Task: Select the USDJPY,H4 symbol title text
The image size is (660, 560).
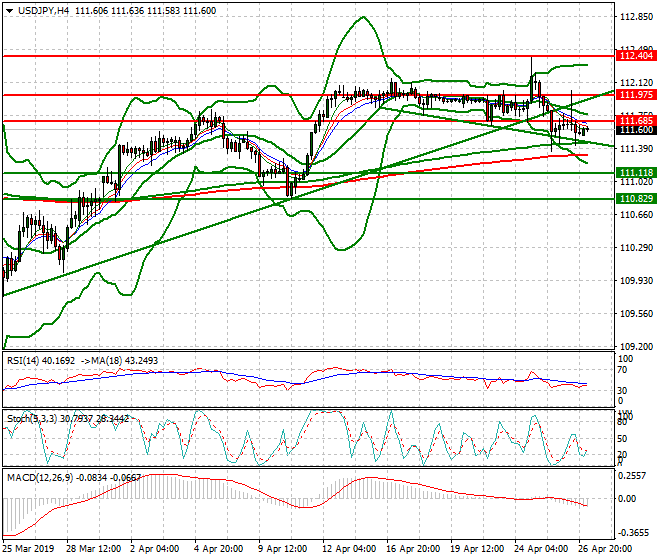Action: (x=43, y=11)
